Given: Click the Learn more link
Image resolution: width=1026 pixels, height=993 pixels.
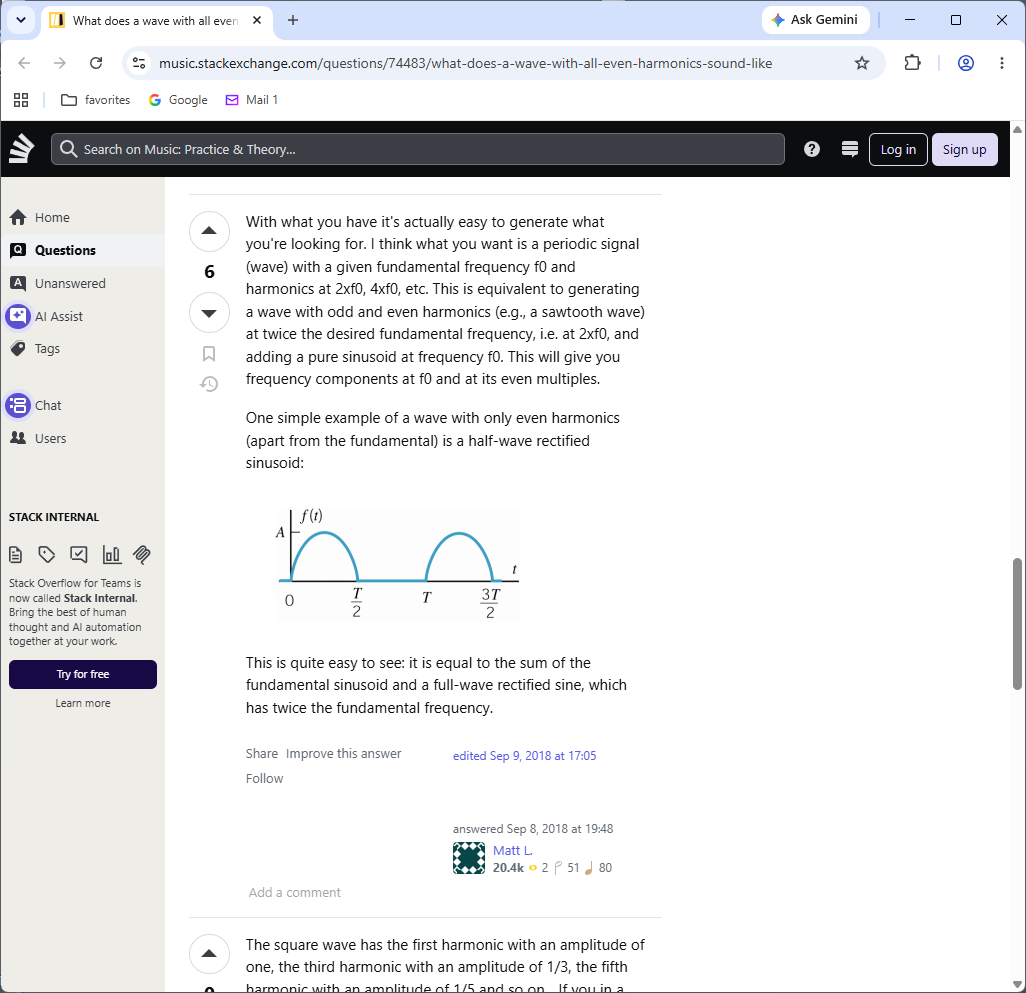Looking at the screenshot, I should (x=82, y=703).
